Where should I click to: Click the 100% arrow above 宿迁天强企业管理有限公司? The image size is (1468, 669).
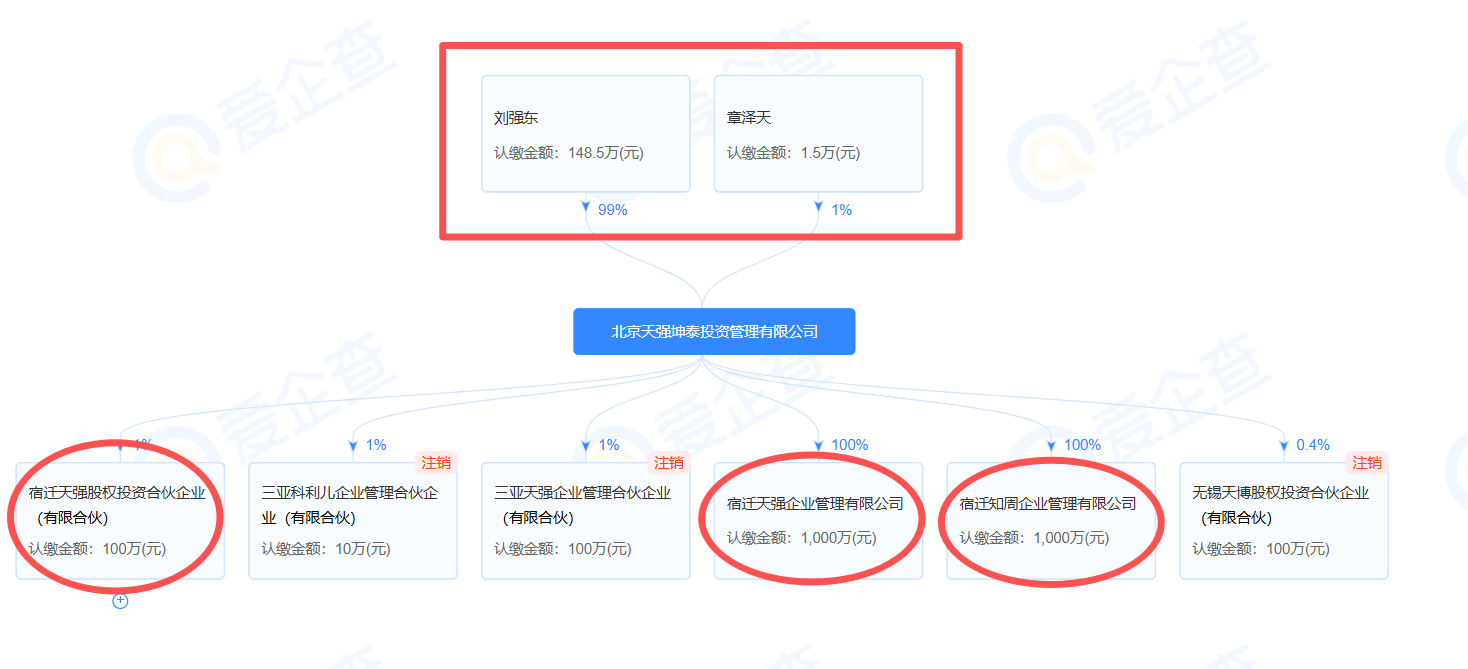pyautogui.click(x=819, y=445)
